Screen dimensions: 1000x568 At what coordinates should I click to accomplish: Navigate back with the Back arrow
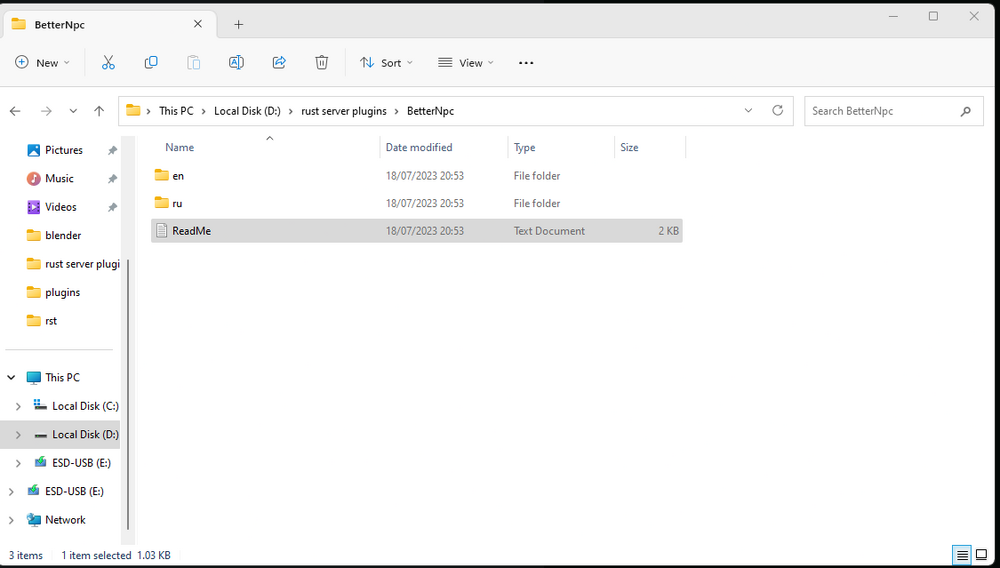pos(15,111)
